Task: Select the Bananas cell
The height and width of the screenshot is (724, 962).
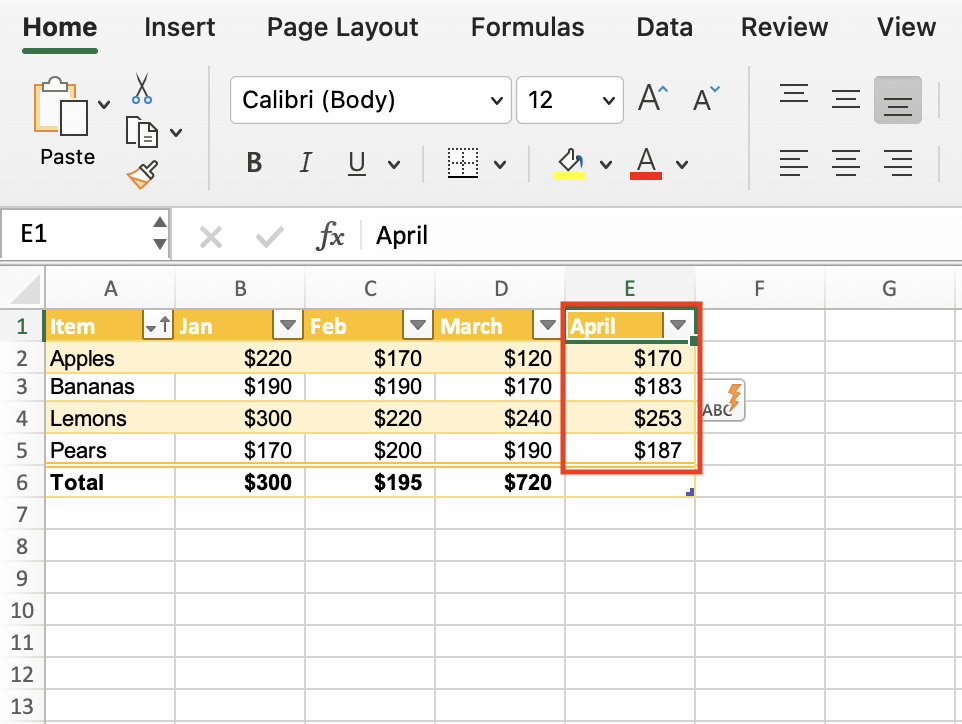Action: click(x=110, y=387)
